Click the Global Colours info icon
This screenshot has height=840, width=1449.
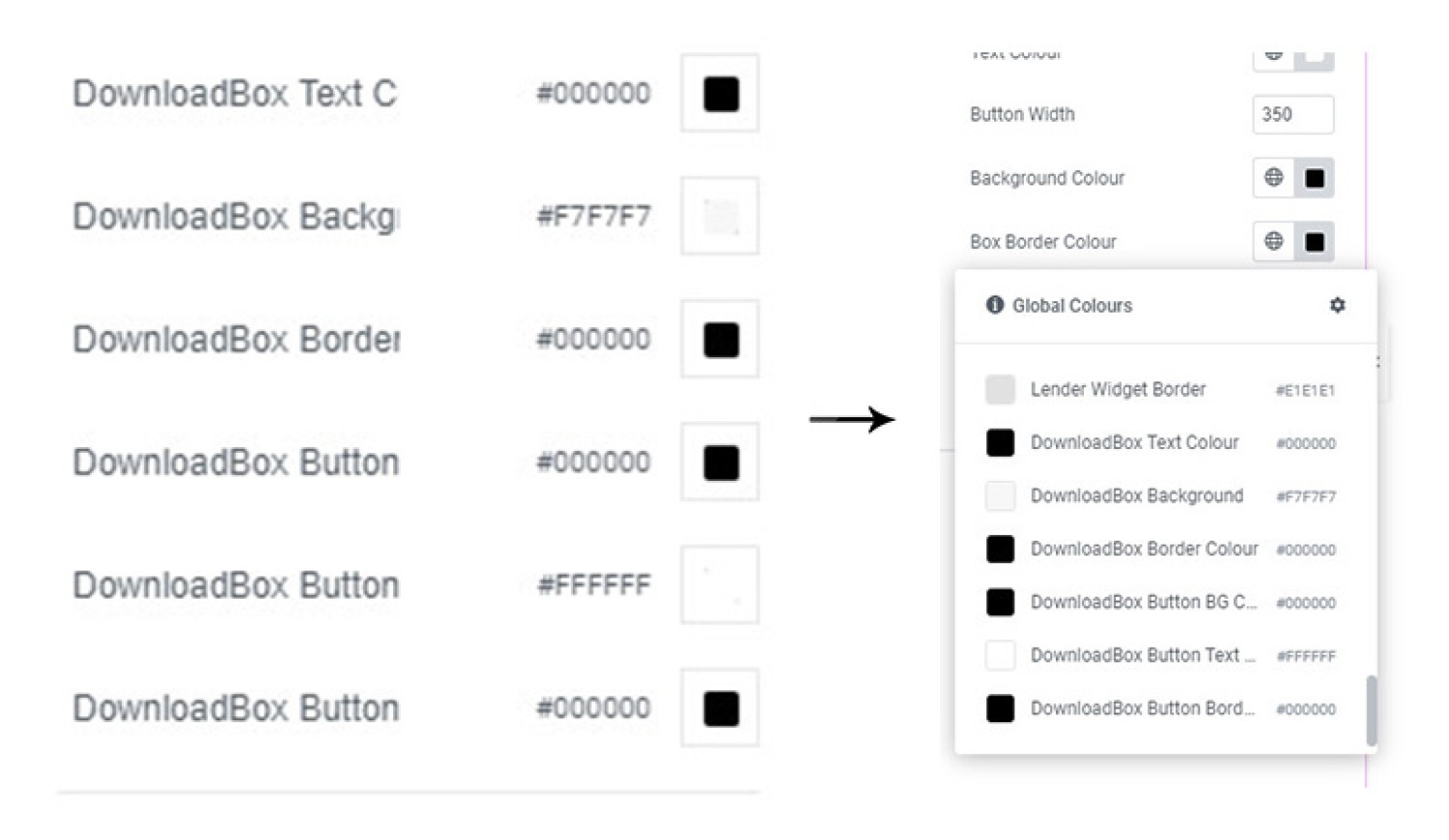[994, 305]
